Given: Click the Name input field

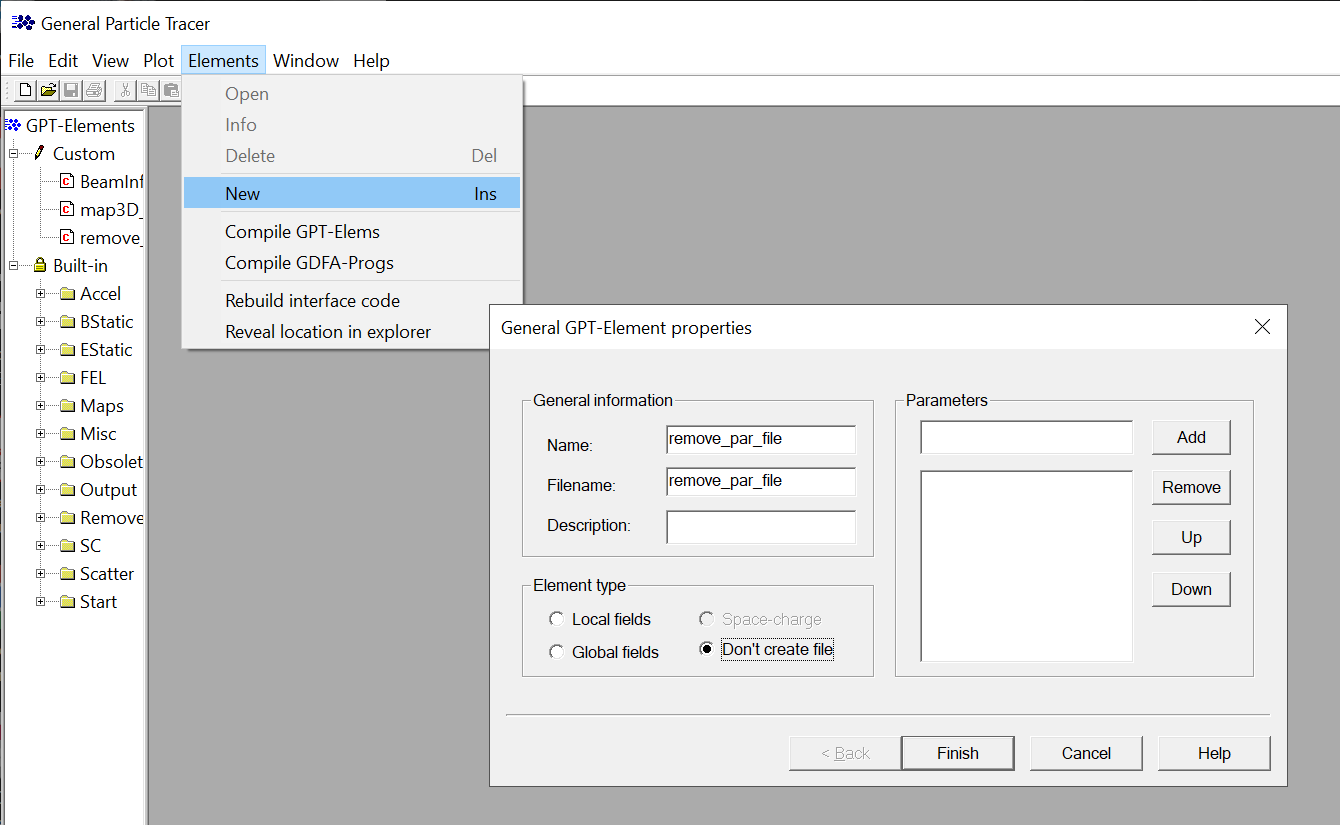Looking at the screenshot, I should pos(761,440).
